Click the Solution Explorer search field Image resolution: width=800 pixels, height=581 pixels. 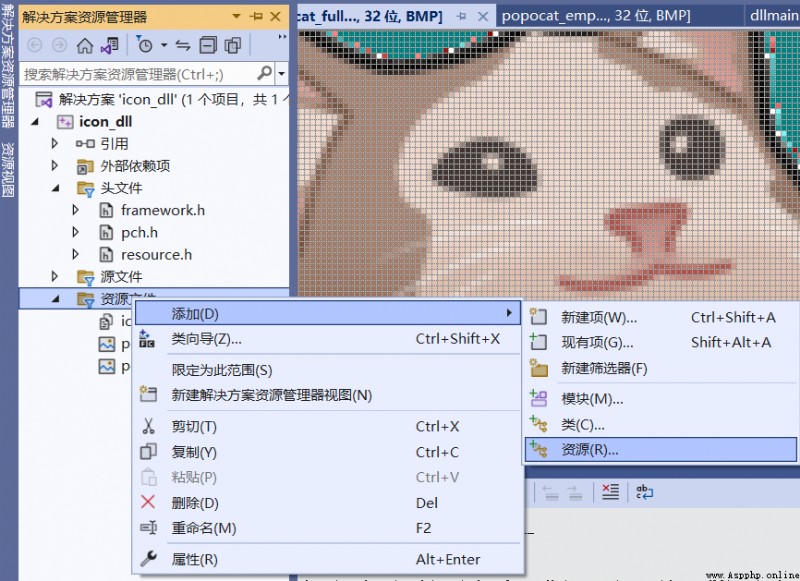(138, 74)
